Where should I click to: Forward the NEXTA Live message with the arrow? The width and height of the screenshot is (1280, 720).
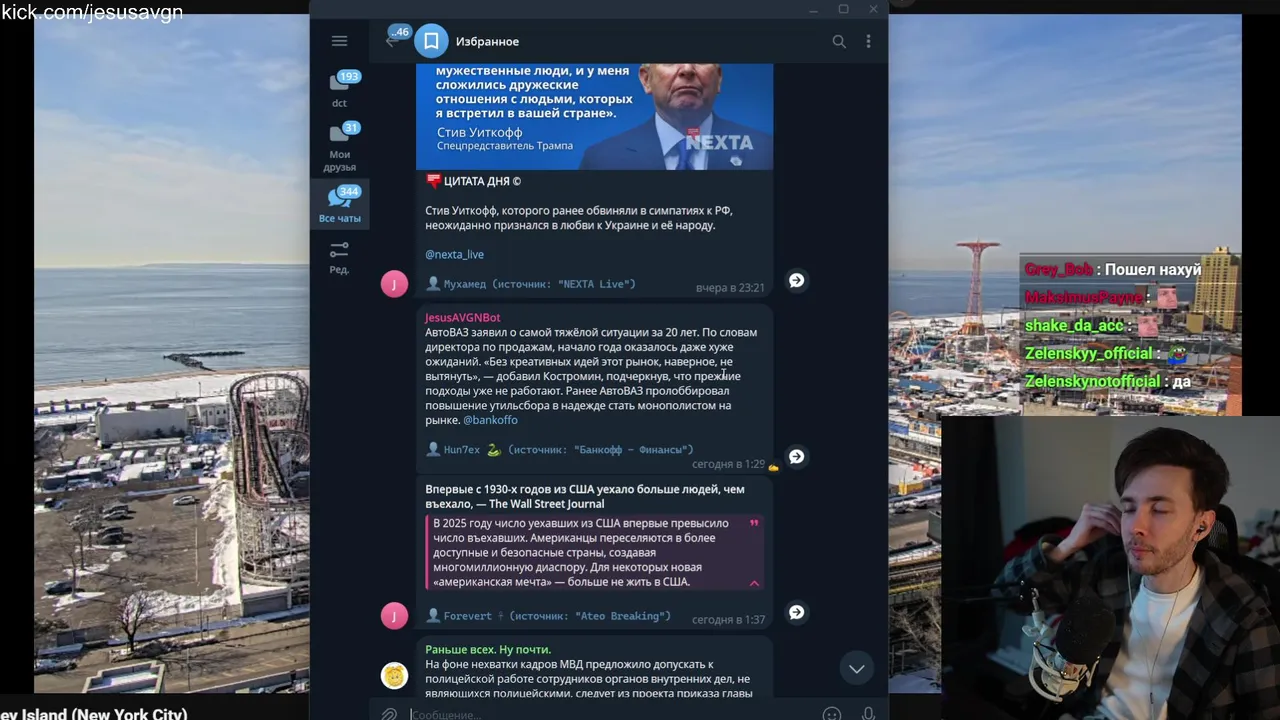796,281
